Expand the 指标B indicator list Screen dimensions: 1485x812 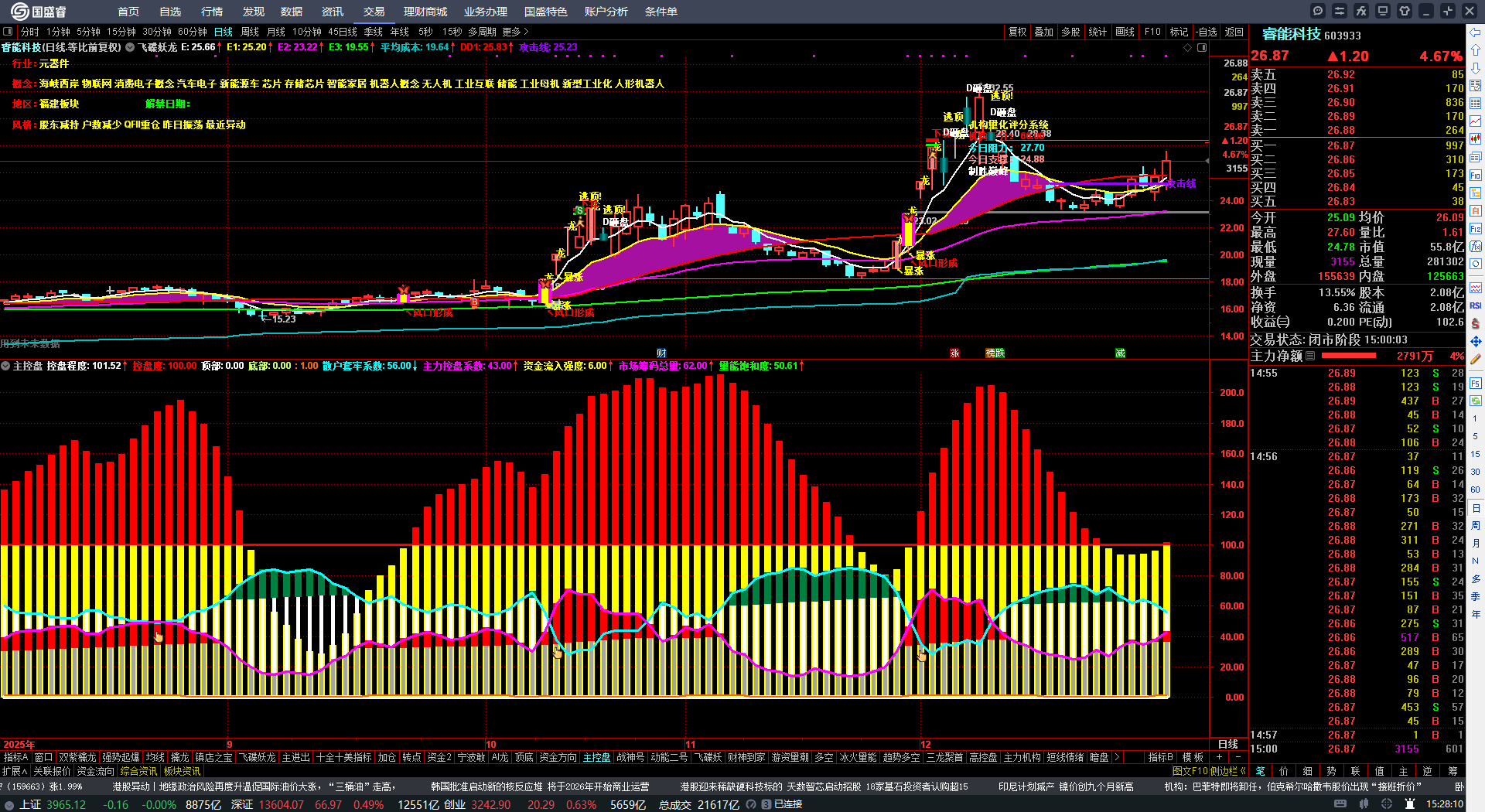coord(1160,757)
